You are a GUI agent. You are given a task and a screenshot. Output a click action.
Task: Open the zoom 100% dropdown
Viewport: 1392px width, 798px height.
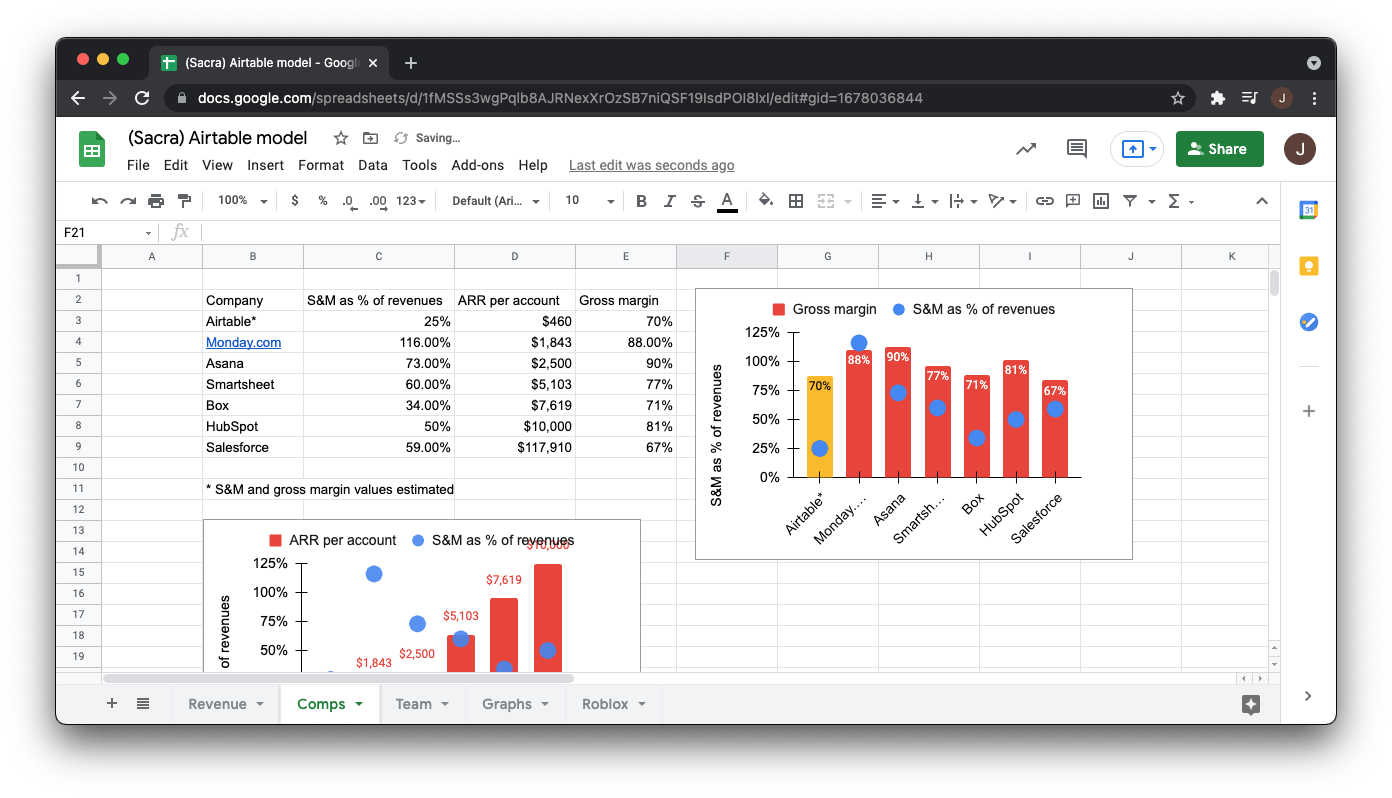[x=243, y=201]
